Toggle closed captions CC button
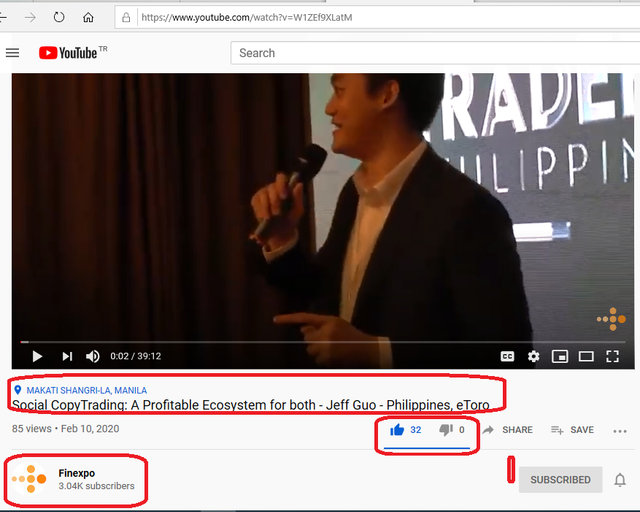Screen dimensions: 640x512 tap(507, 356)
